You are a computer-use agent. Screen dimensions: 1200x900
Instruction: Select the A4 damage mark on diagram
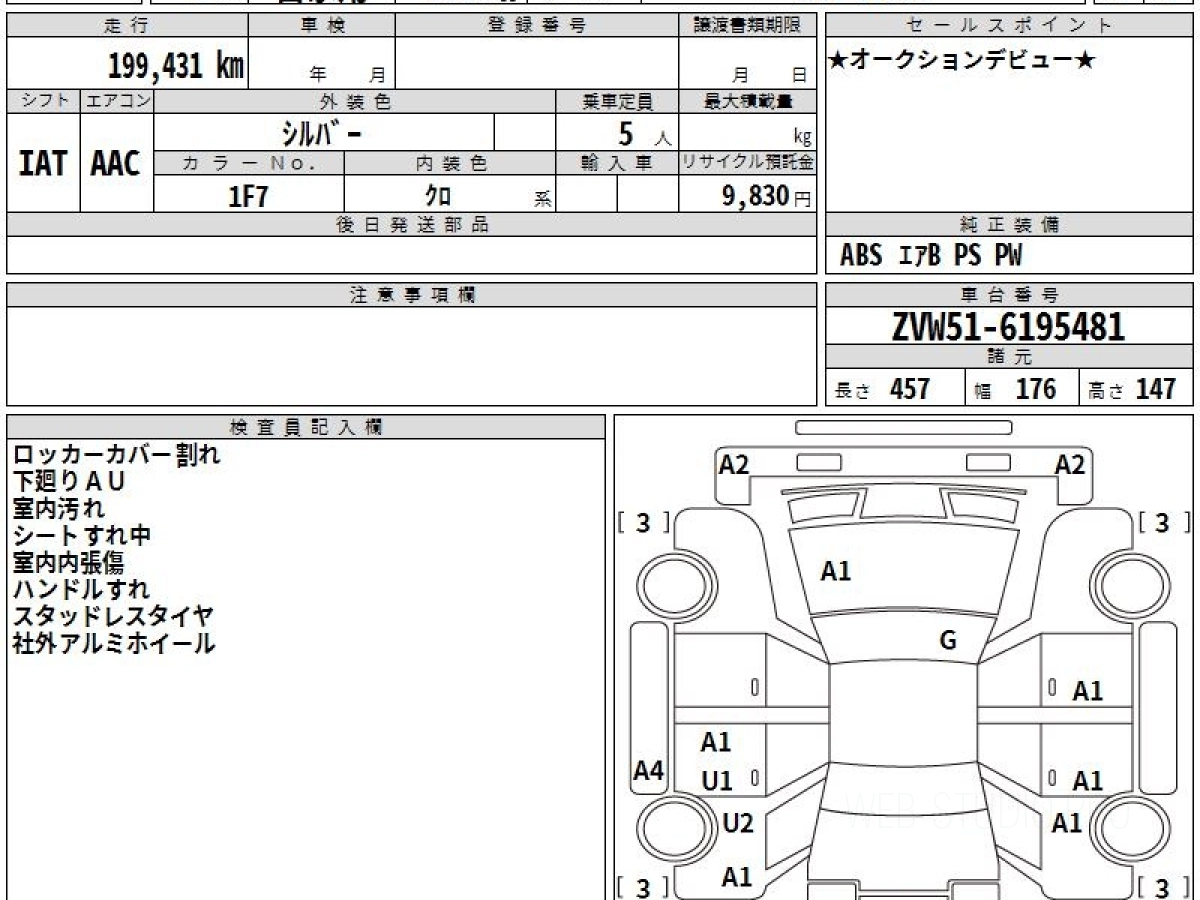(x=649, y=771)
